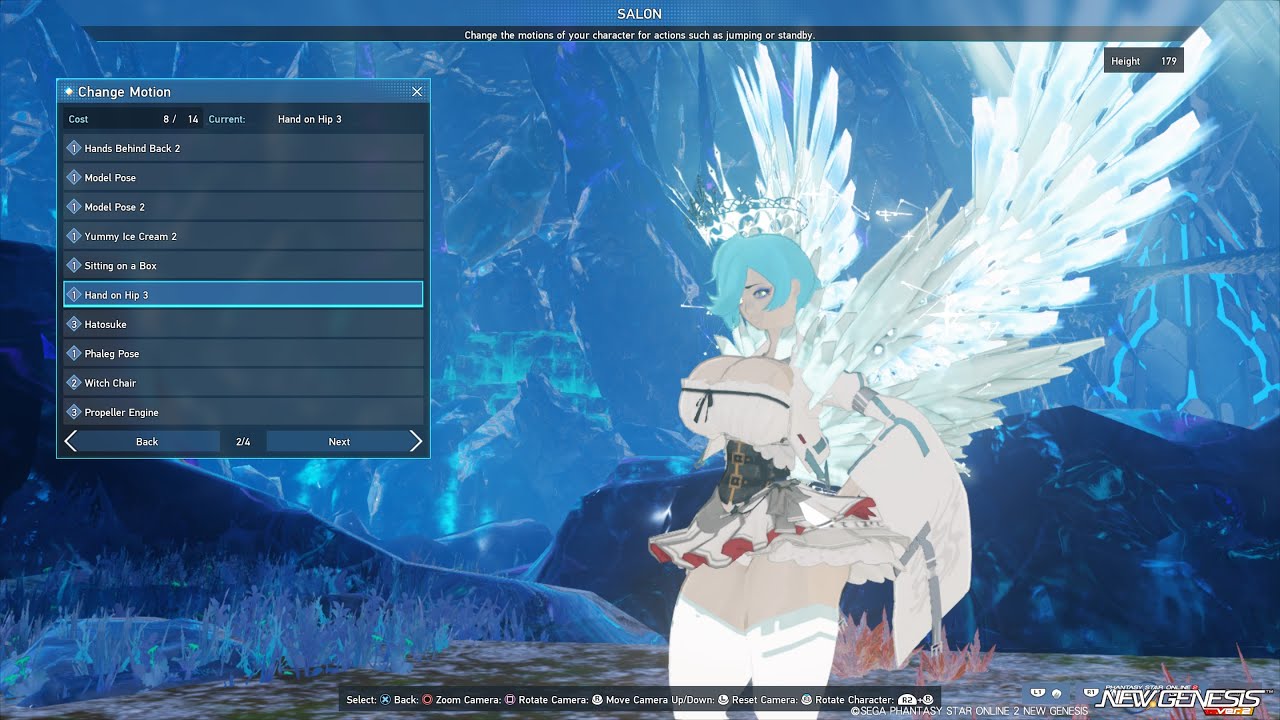Click the cross button icon for Select
This screenshot has height=720, width=1280.
(x=384, y=700)
